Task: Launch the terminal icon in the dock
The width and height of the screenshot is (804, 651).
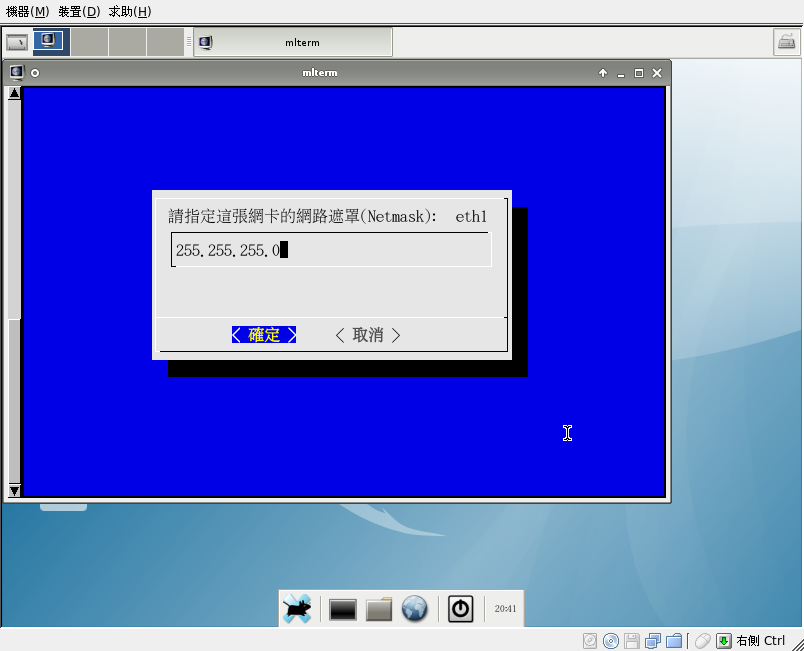Action: click(x=343, y=609)
